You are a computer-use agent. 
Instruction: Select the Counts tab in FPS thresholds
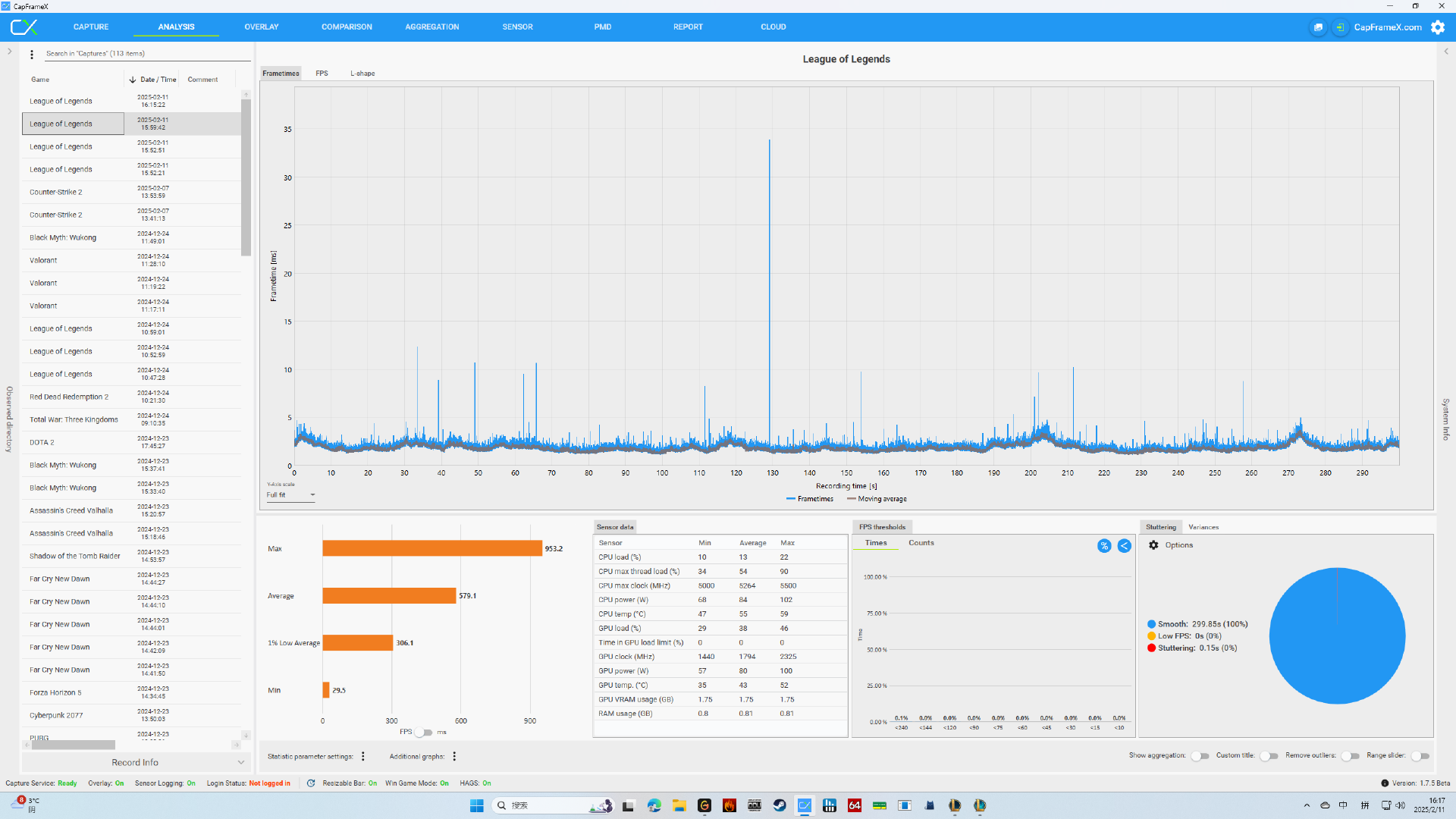click(921, 543)
